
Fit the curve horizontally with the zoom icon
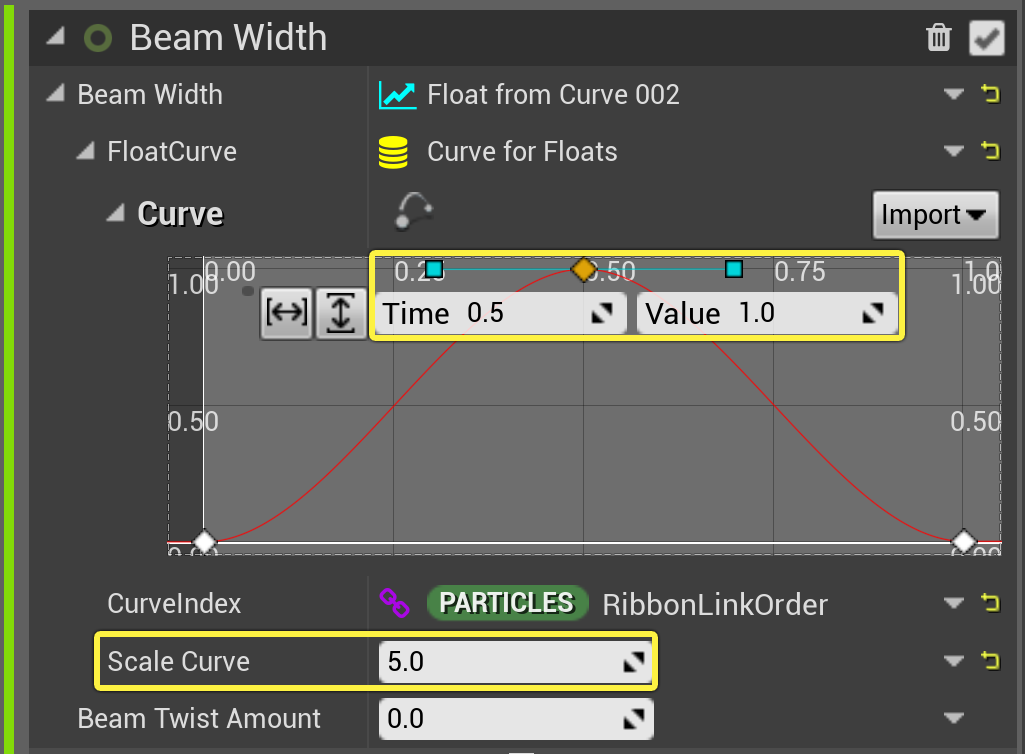(286, 313)
